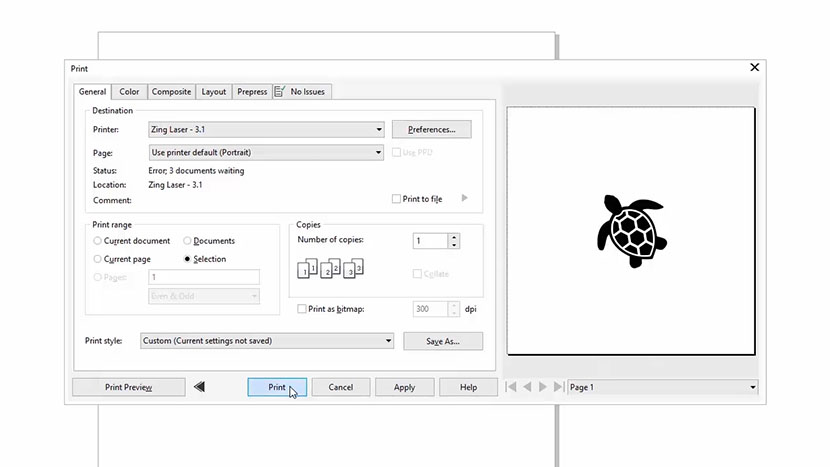Select the Current document radio option
Image resolution: width=830 pixels, height=467 pixels.
tap(97, 241)
